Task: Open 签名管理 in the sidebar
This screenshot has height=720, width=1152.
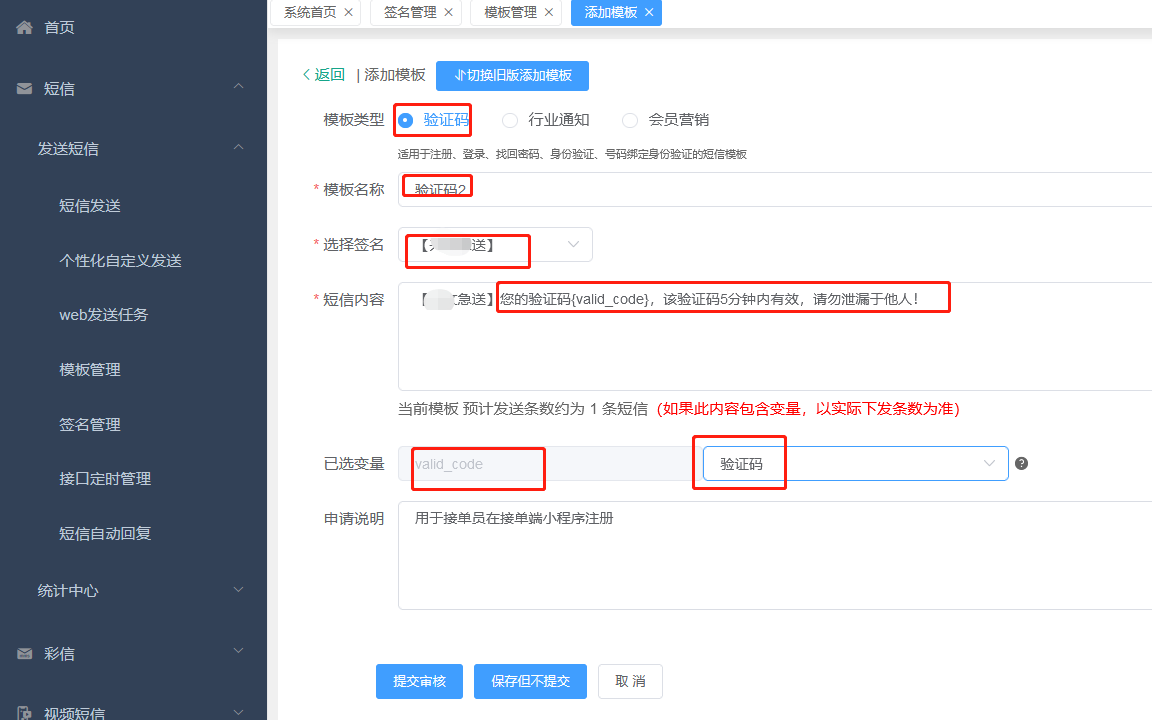Action: point(90,425)
